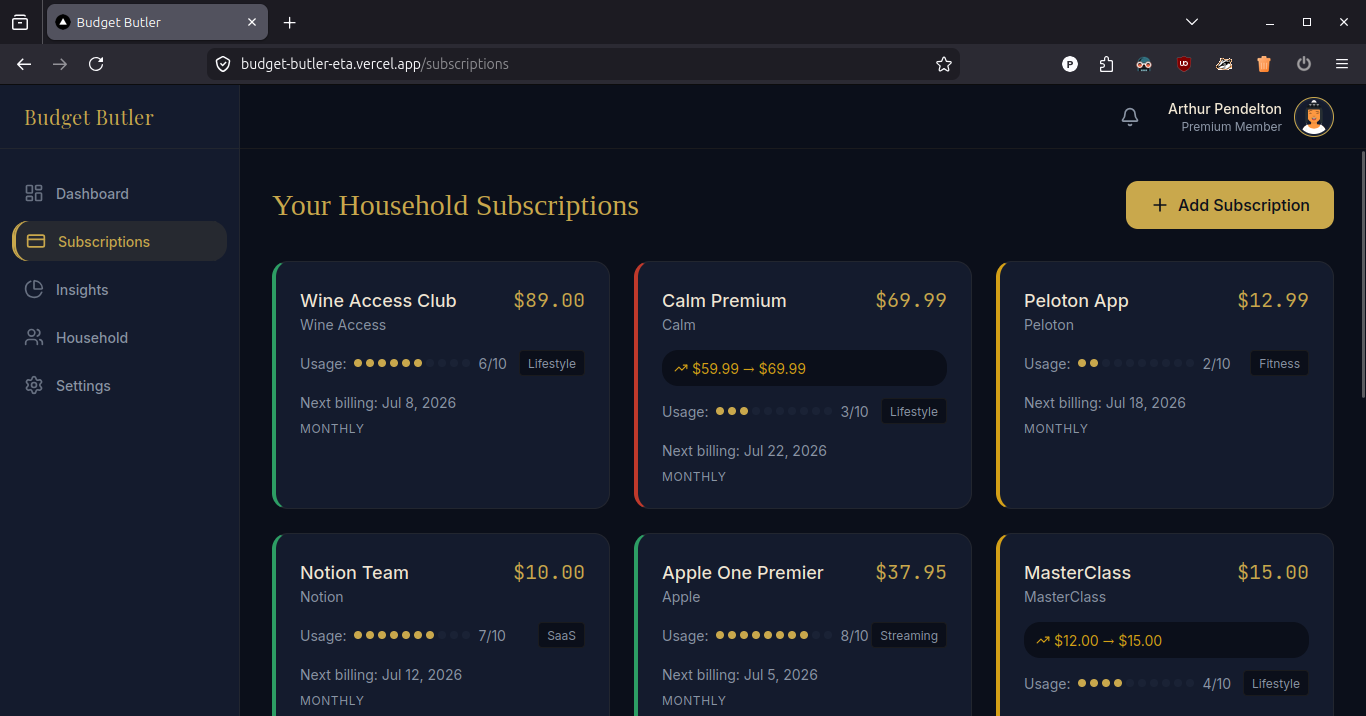Click the orange trash extension icon
The image size is (1366, 716).
(x=1264, y=64)
